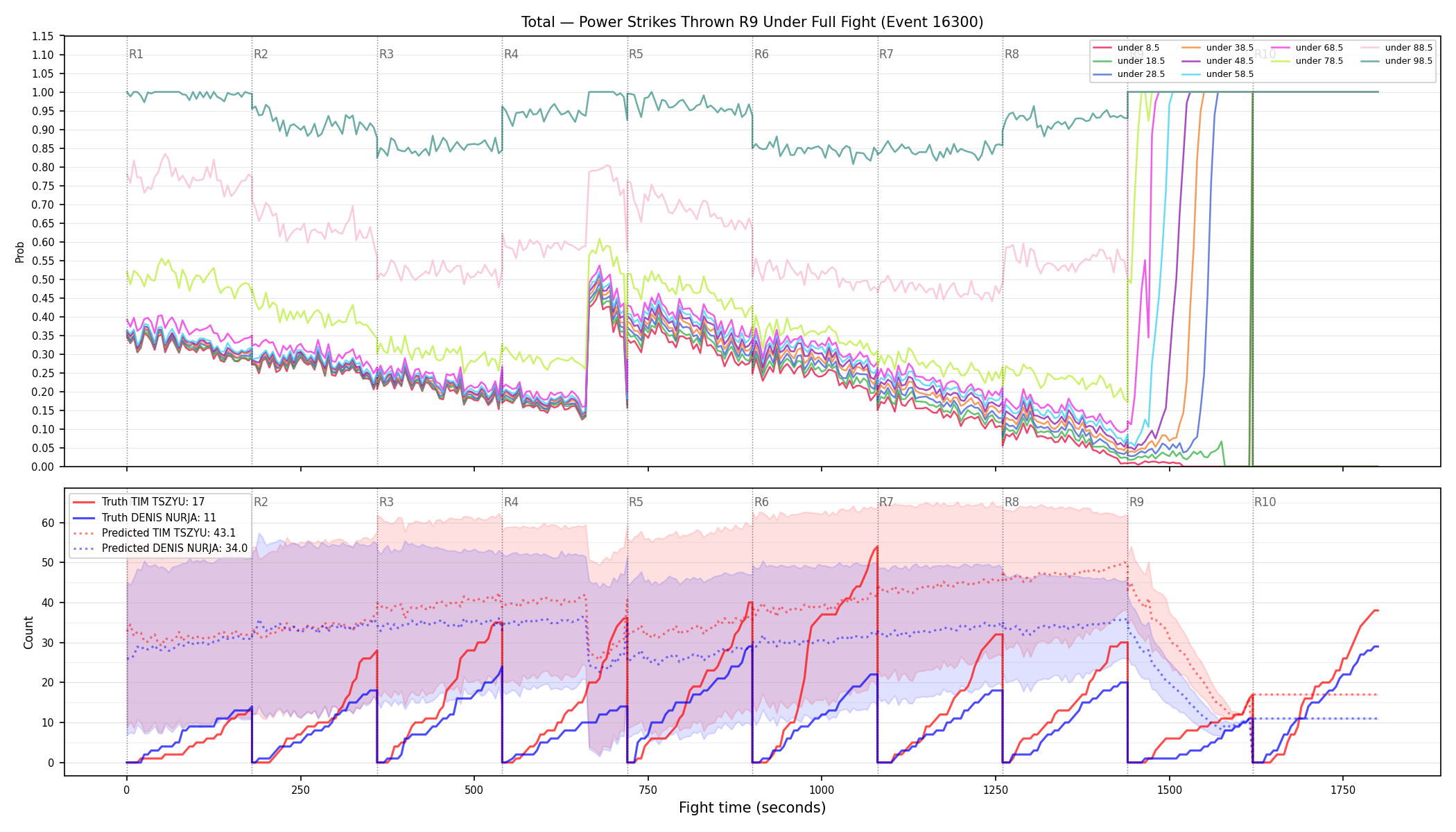Select the R8 round label in probability chart
The image size is (1456, 832).
coord(1012,54)
